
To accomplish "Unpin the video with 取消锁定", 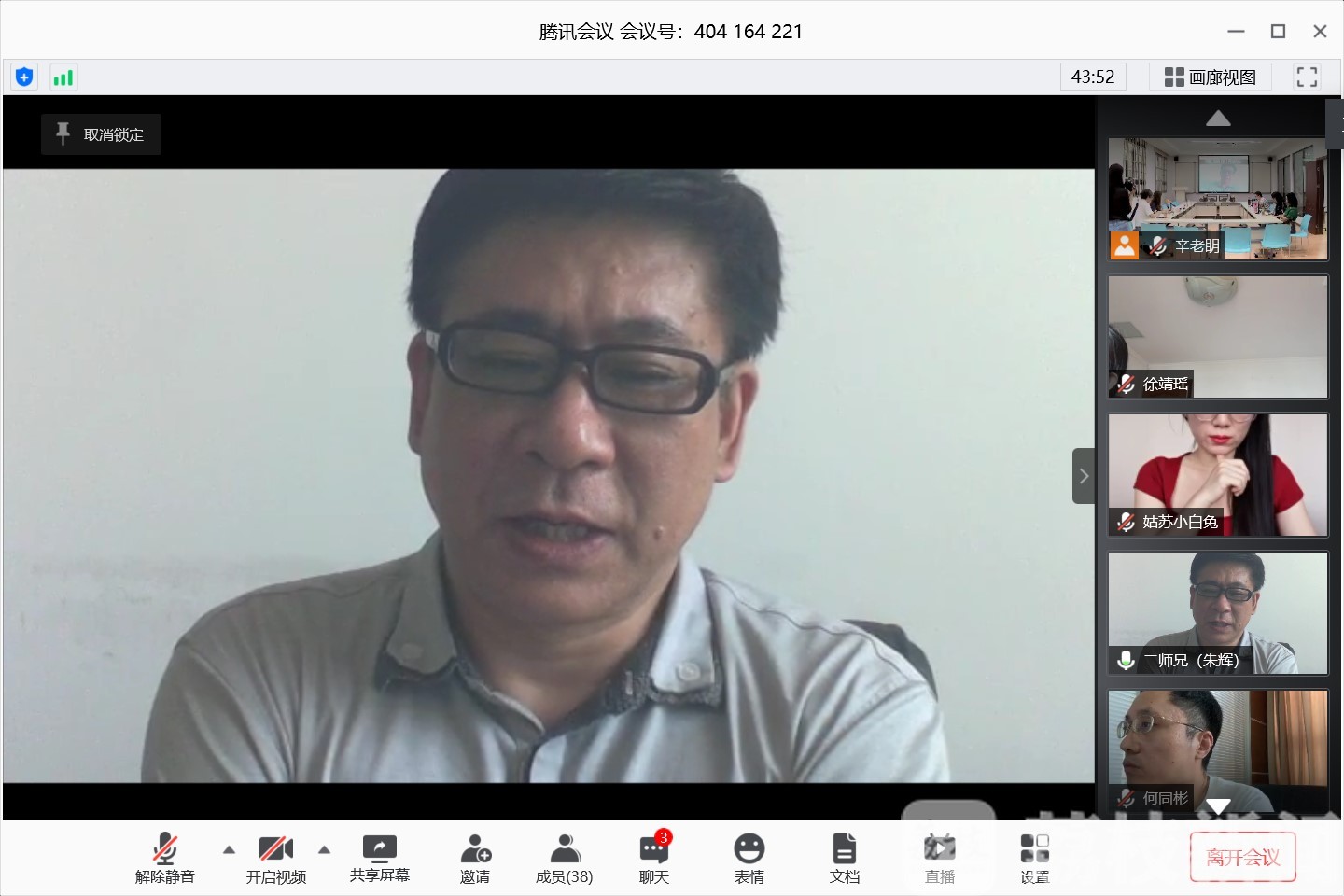I will coord(101,134).
